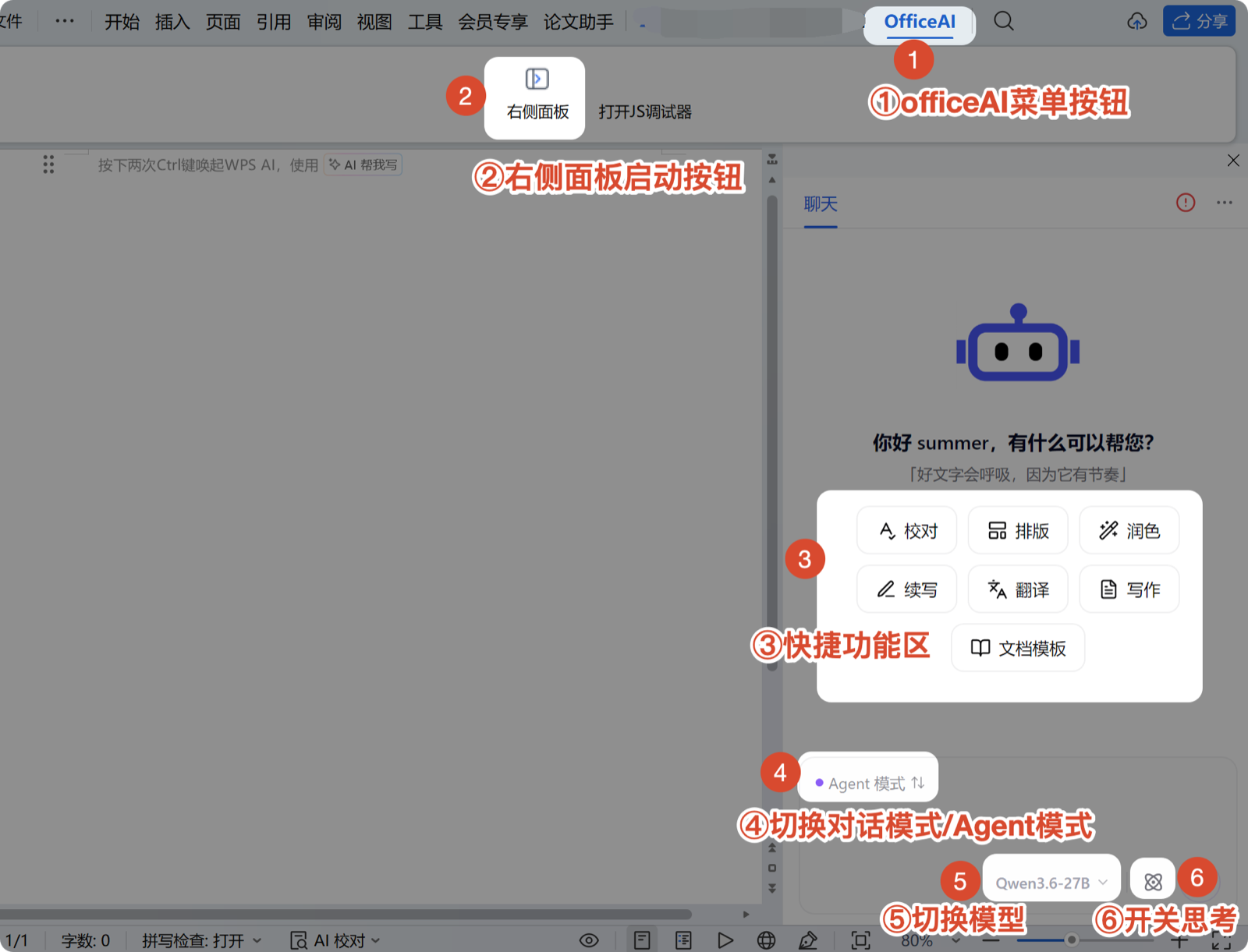
Task: Toggle the eye protection mode icon
Action: [x=589, y=940]
